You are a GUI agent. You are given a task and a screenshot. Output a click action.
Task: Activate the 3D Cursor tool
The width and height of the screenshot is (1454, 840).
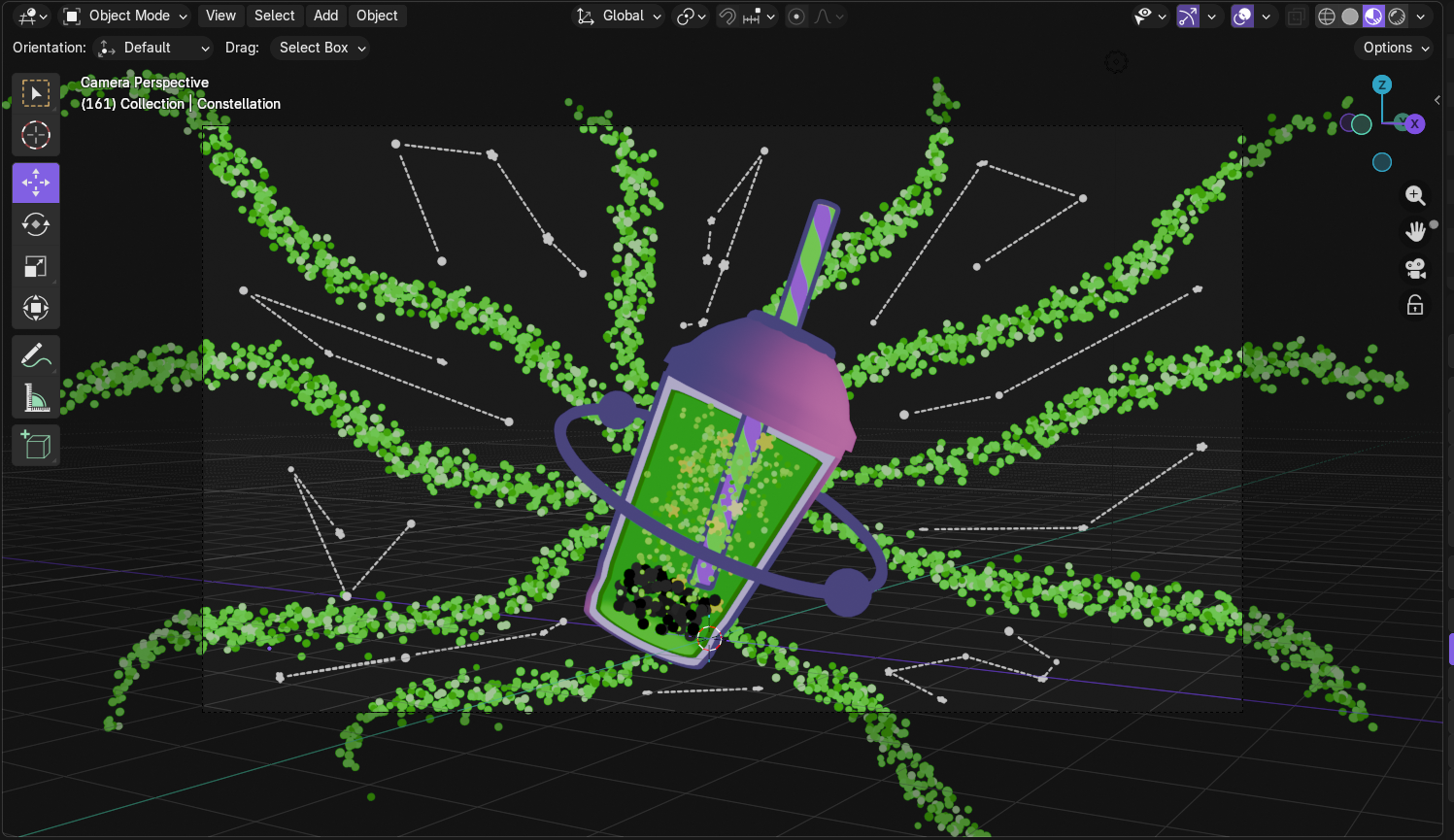point(36,135)
